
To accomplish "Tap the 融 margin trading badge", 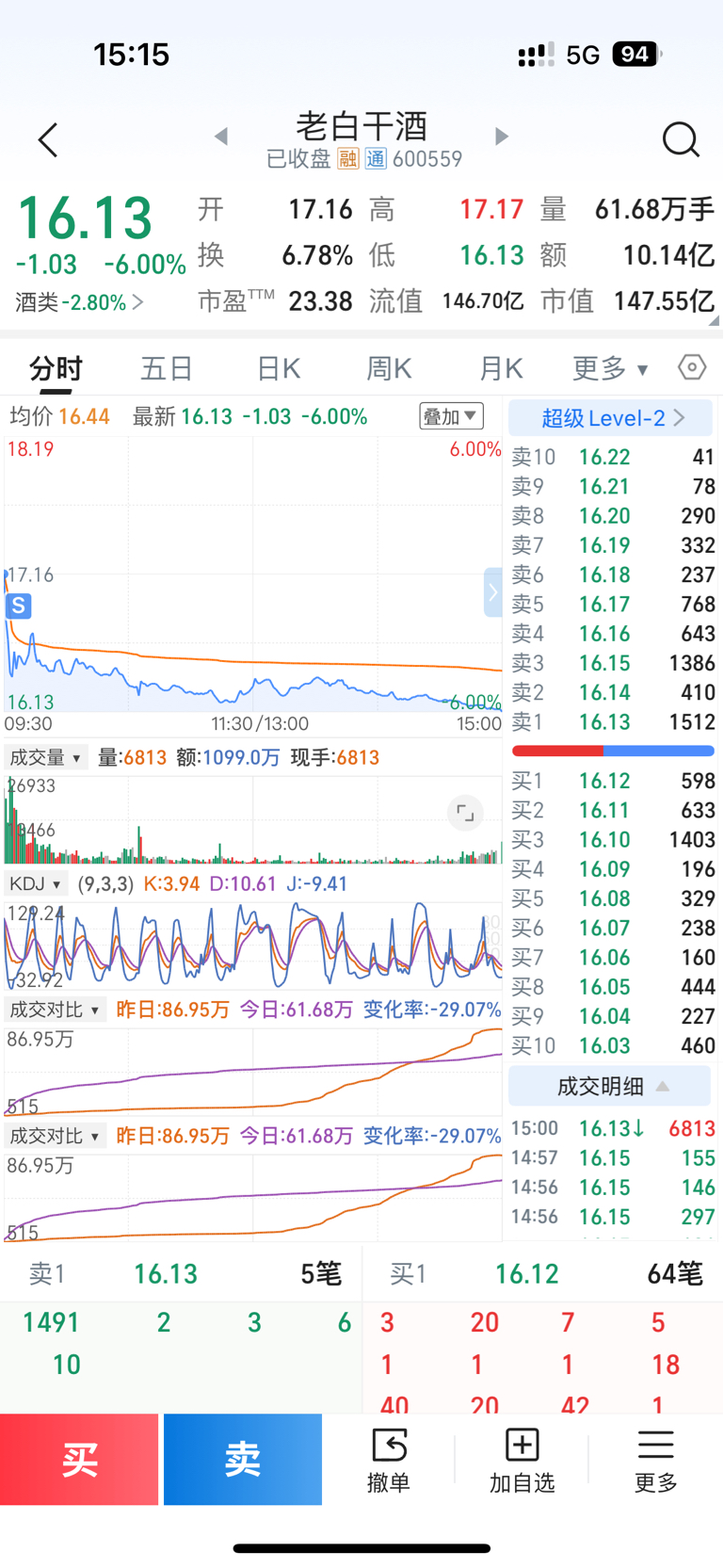I will point(348,158).
